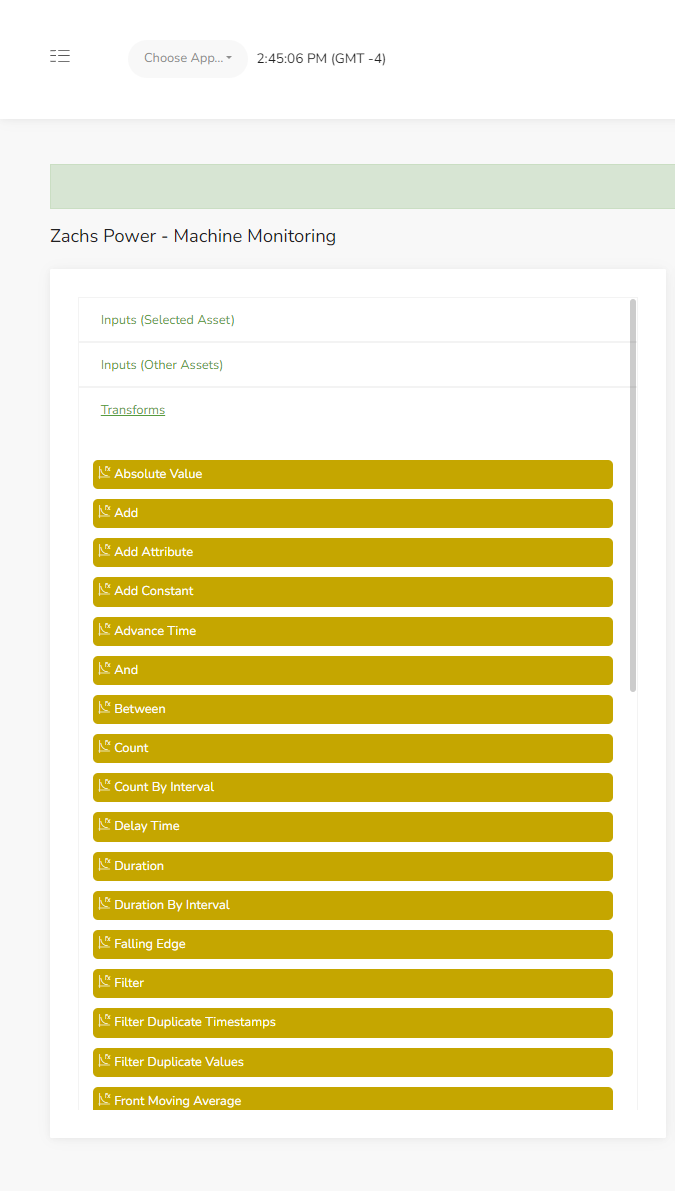
Task: Click the Duration By Interval icon
Action: click(x=105, y=904)
